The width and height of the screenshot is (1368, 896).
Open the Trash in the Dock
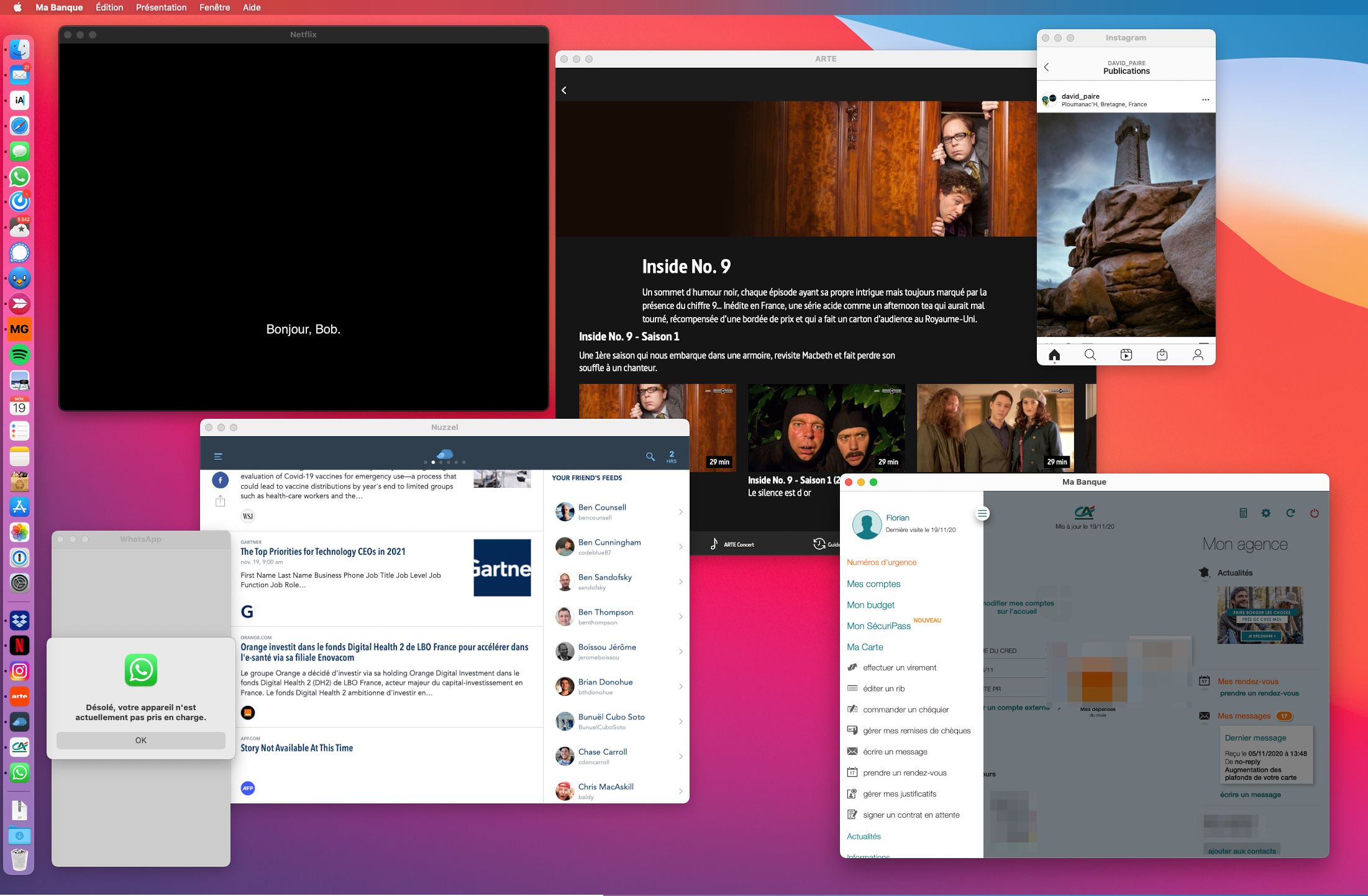click(20, 861)
